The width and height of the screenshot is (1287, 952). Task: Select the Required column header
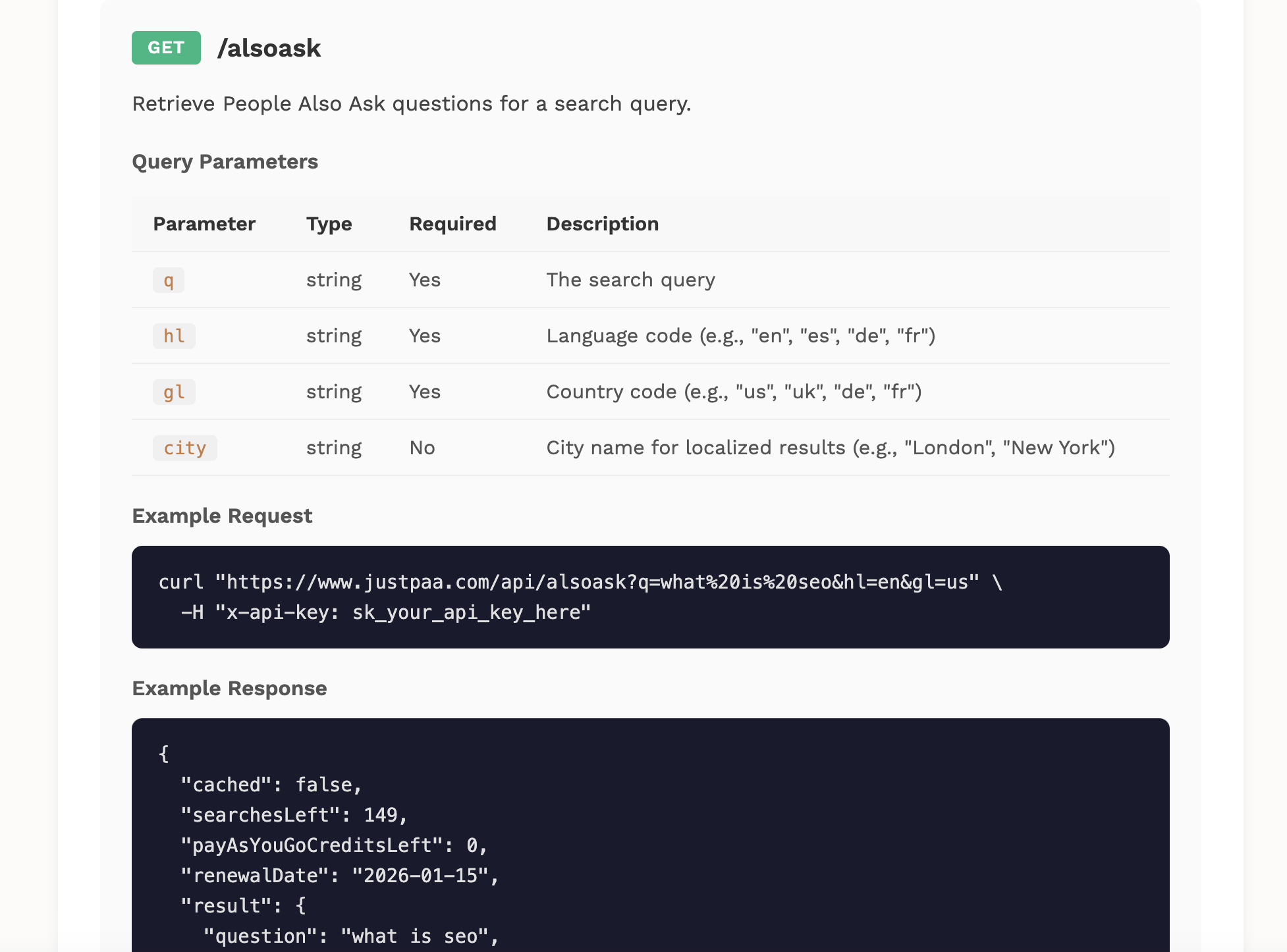[452, 224]
